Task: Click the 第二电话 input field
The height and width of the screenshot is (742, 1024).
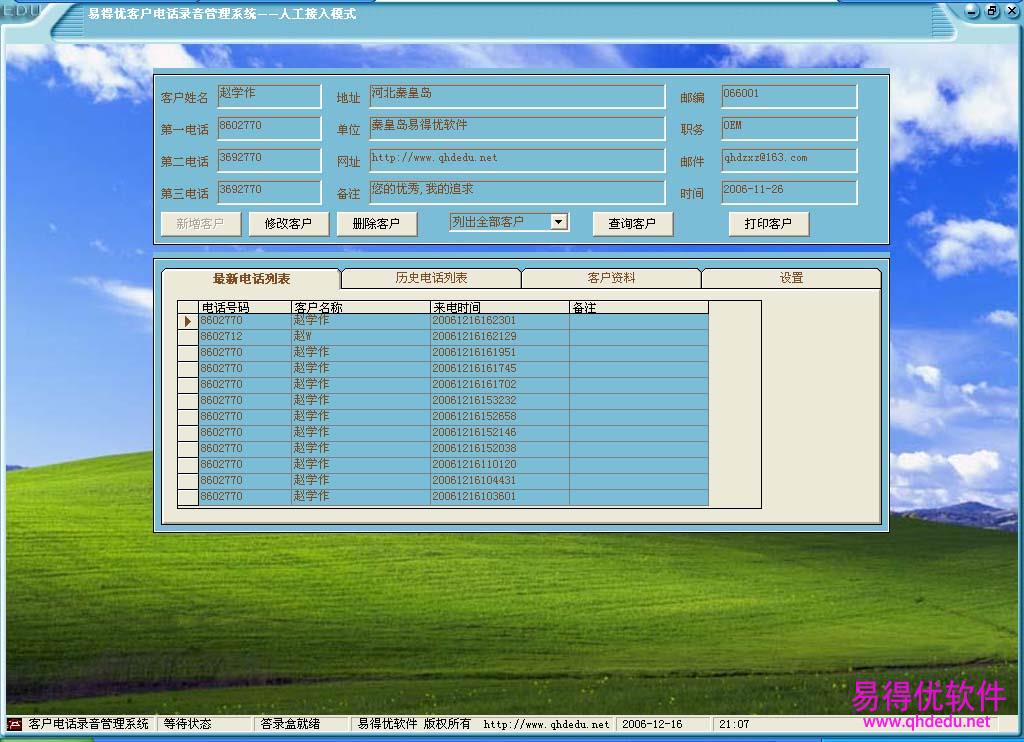Action: (269, 160)
